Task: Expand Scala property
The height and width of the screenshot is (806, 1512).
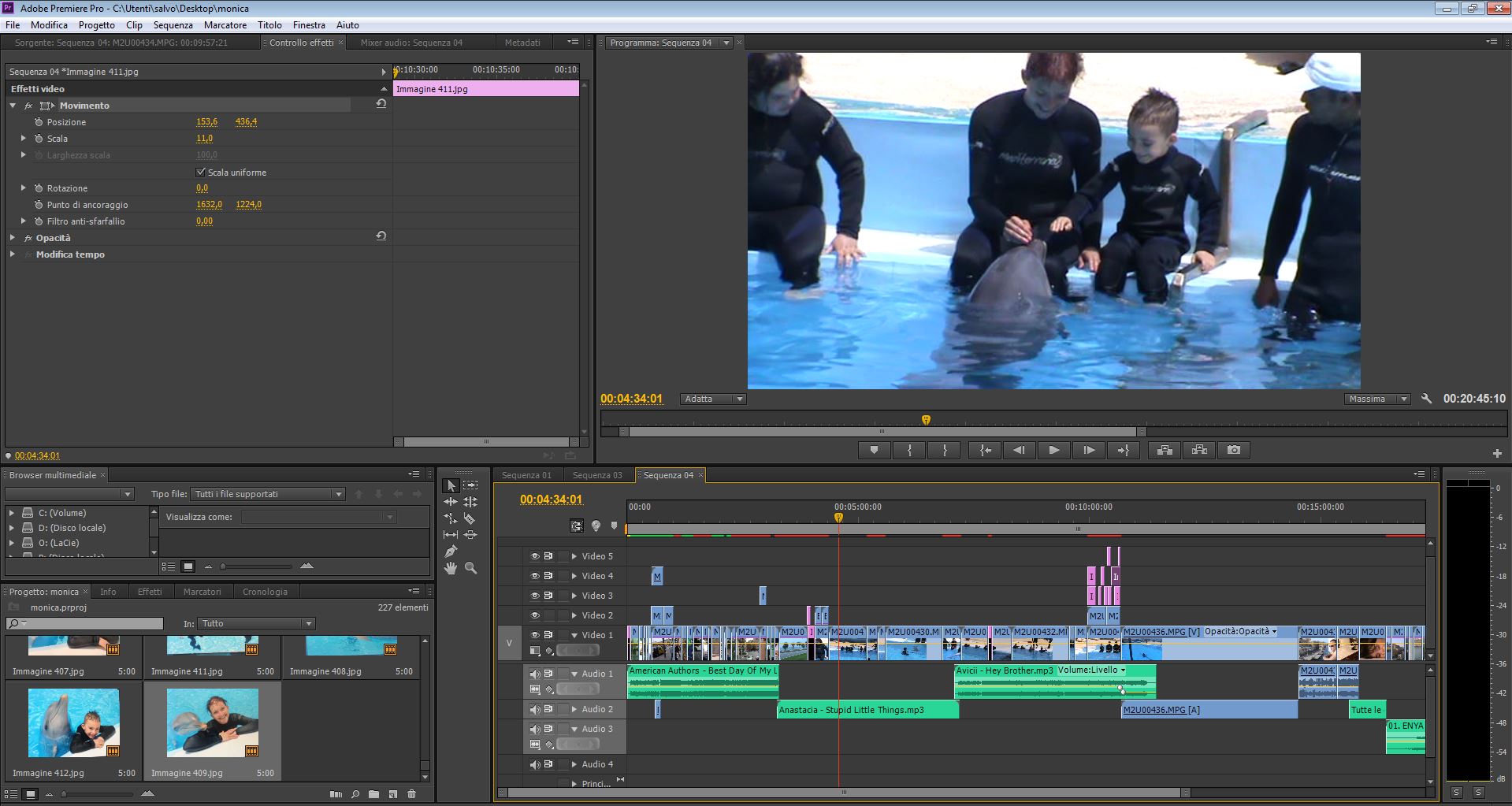Action: click(24, 138)
